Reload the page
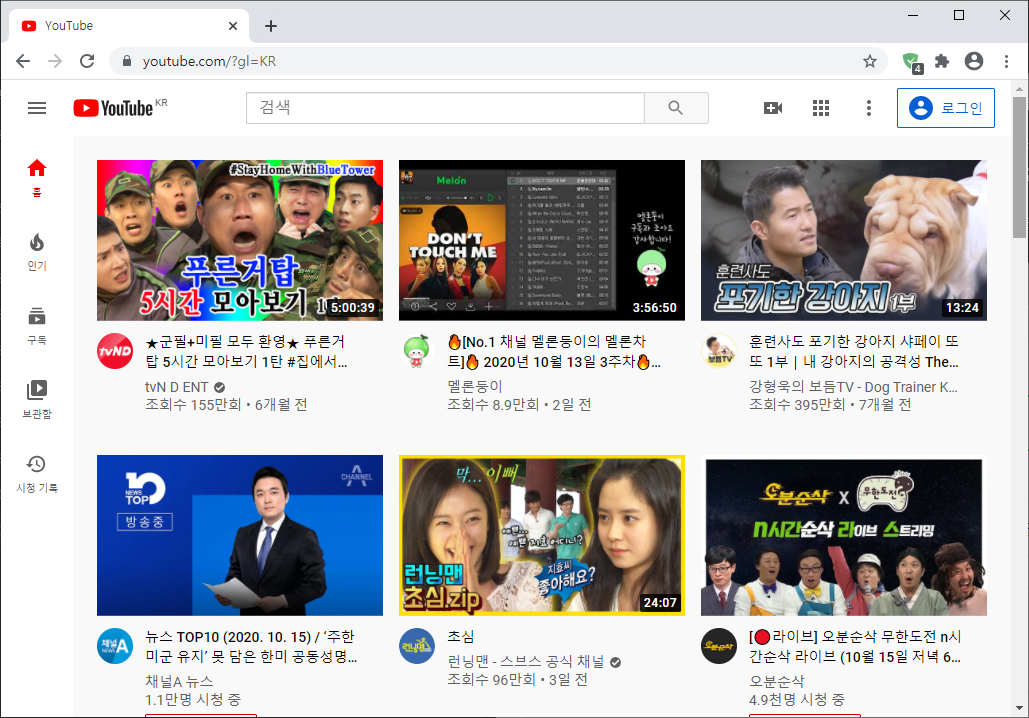 87,61
